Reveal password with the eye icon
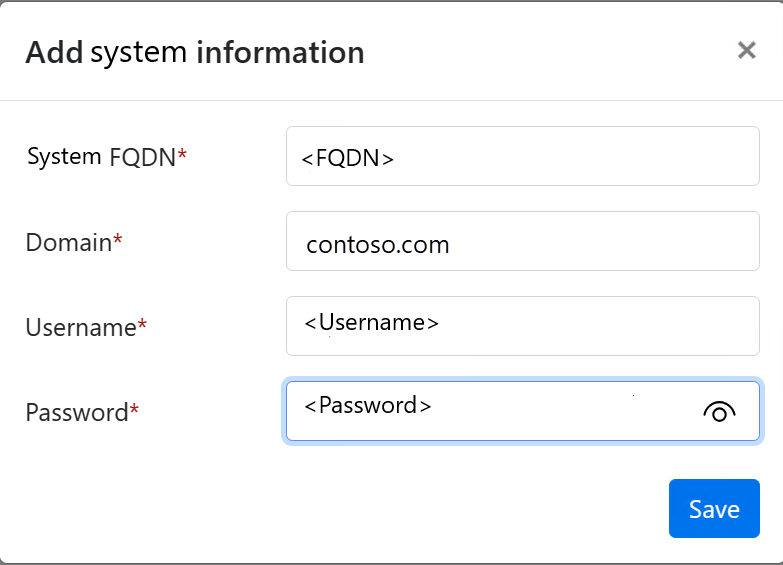Image resolution: width=783 pixels, height=565 pixels. click(719, 411)
